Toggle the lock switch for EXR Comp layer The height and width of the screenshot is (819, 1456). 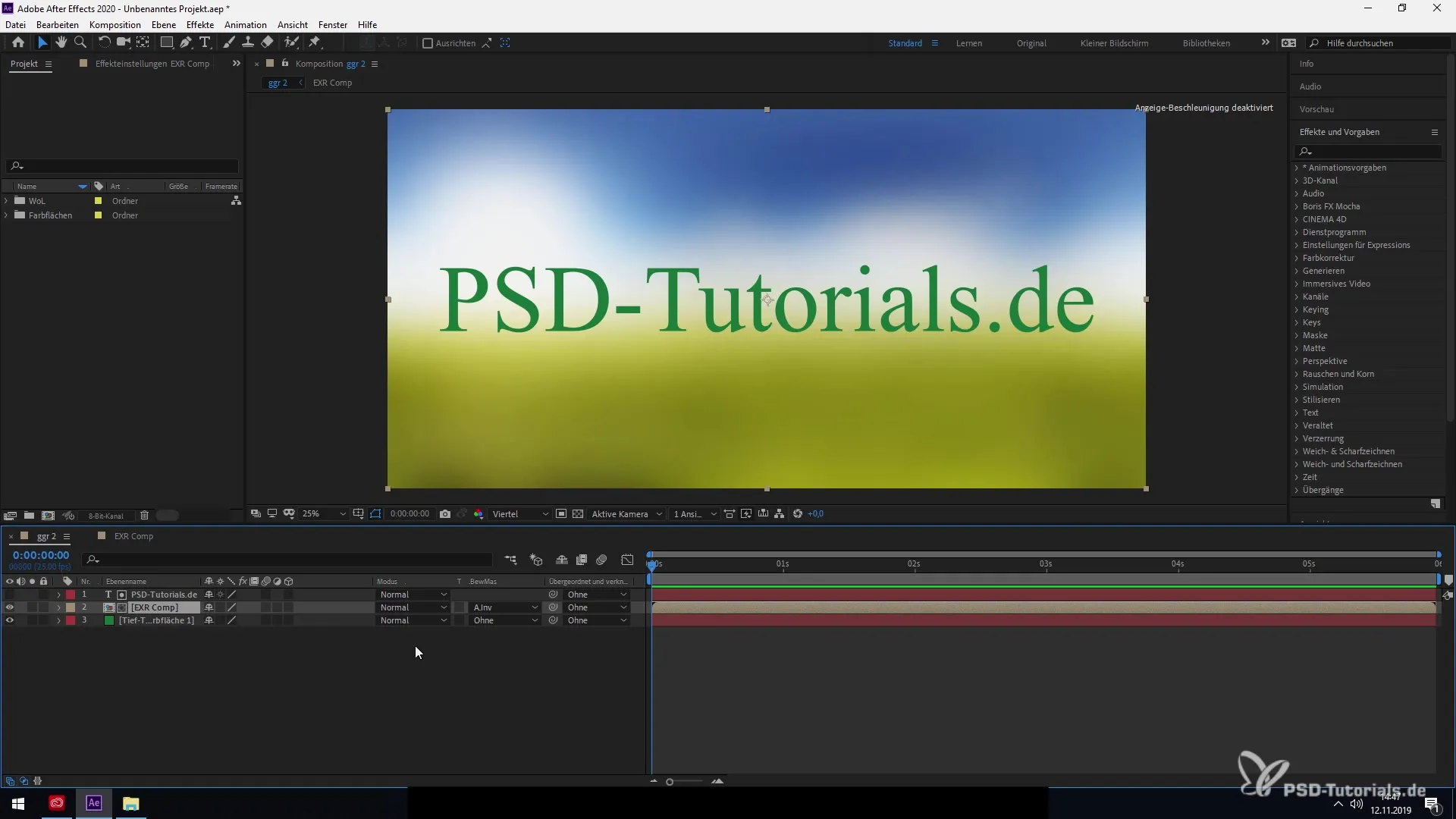43,607
